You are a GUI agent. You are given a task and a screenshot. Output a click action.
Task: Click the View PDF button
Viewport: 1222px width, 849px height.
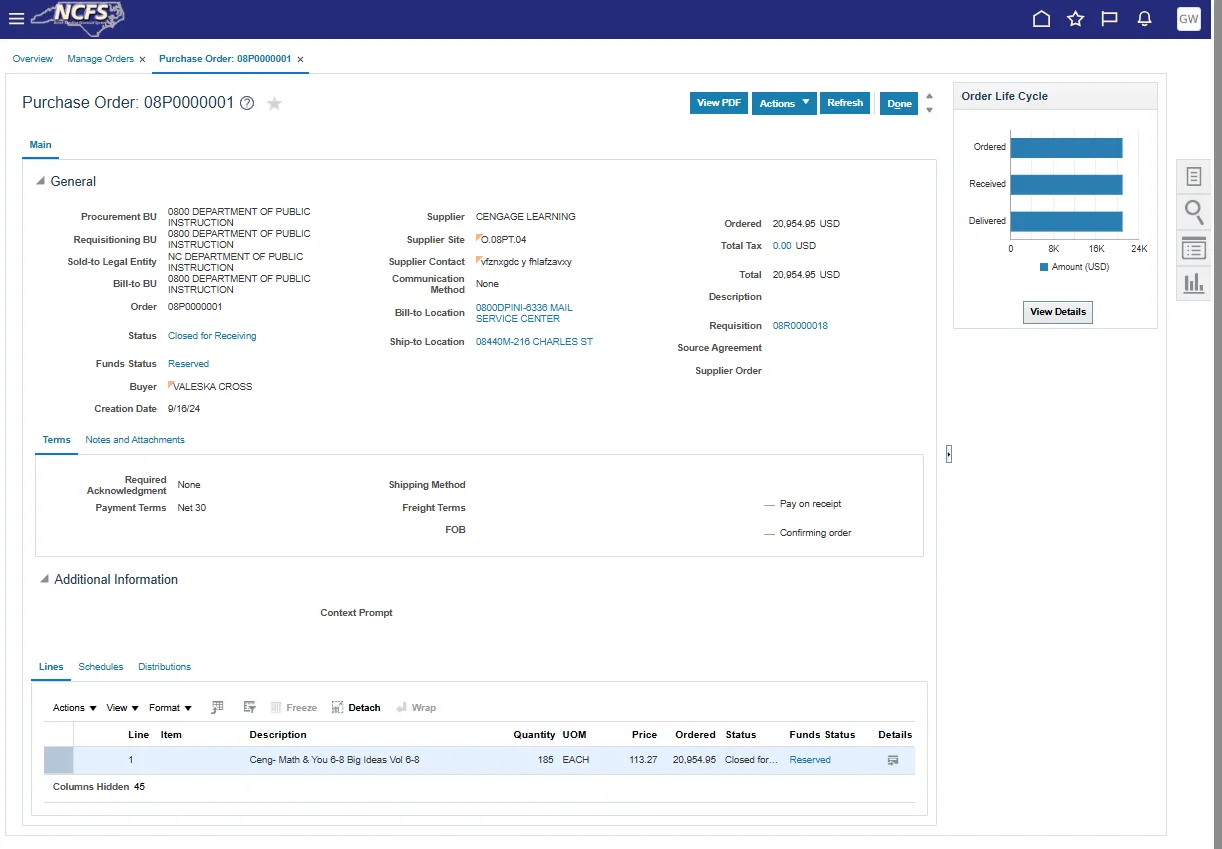coord(718,103)
